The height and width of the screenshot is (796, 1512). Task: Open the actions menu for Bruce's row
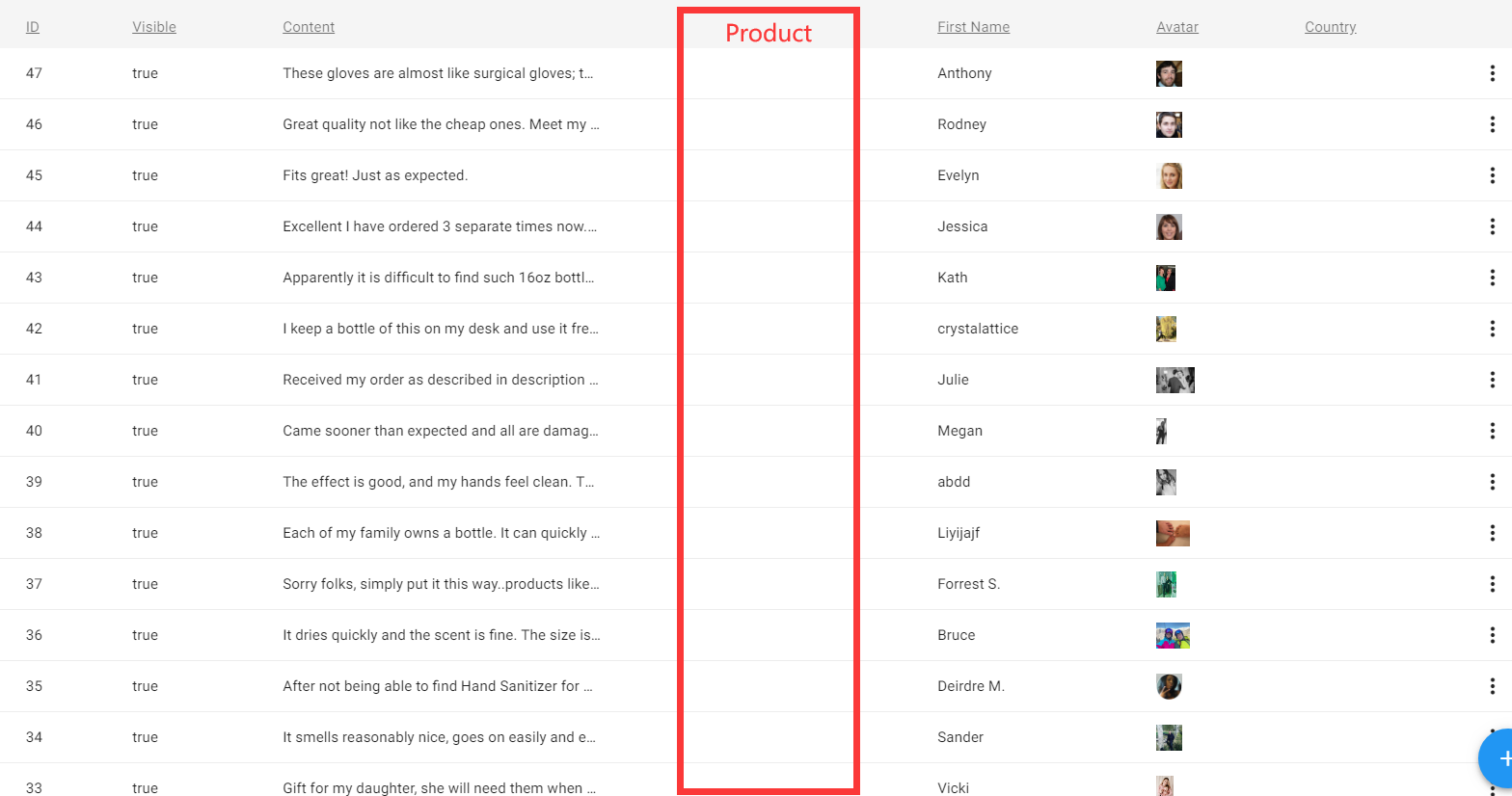[x=1492, y=635]
